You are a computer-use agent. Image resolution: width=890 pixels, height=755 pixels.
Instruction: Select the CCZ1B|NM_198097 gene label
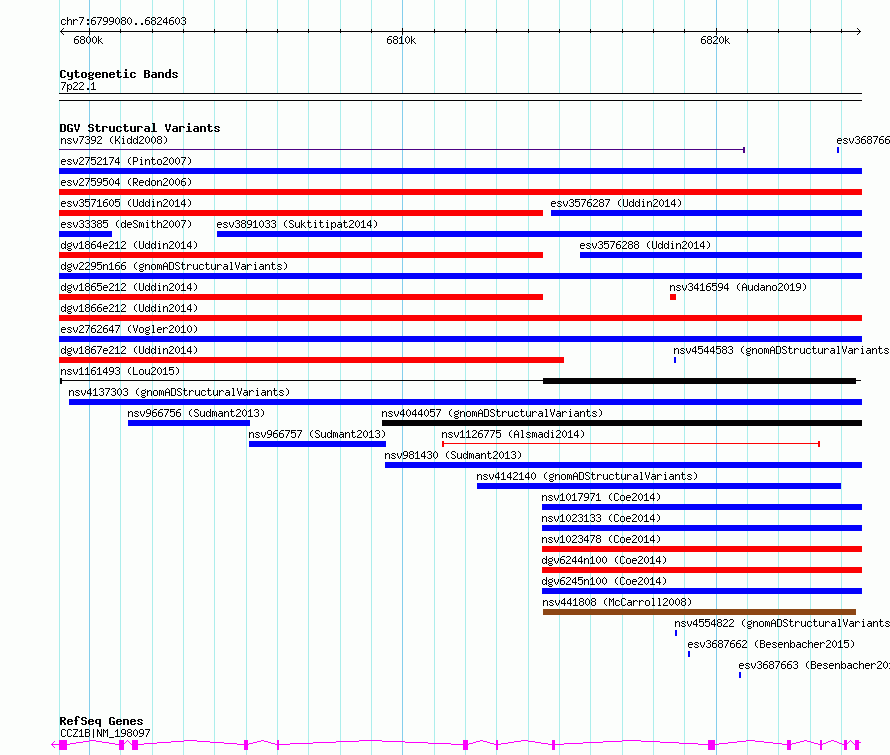click(105, 733)
